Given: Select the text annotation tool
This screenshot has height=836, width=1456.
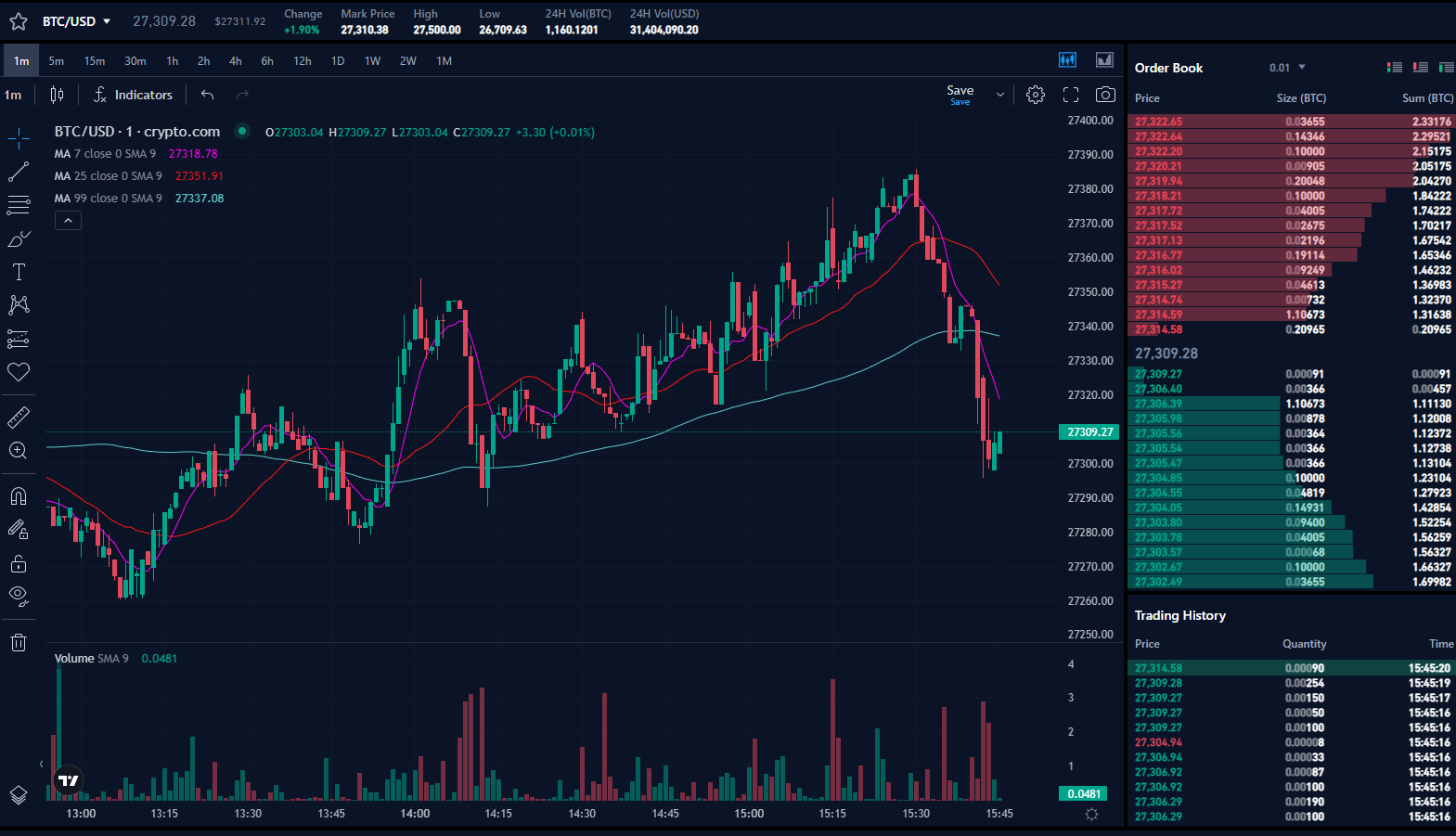Looking at the screenshot, I should pyautogui.click(x=19, y=272).
